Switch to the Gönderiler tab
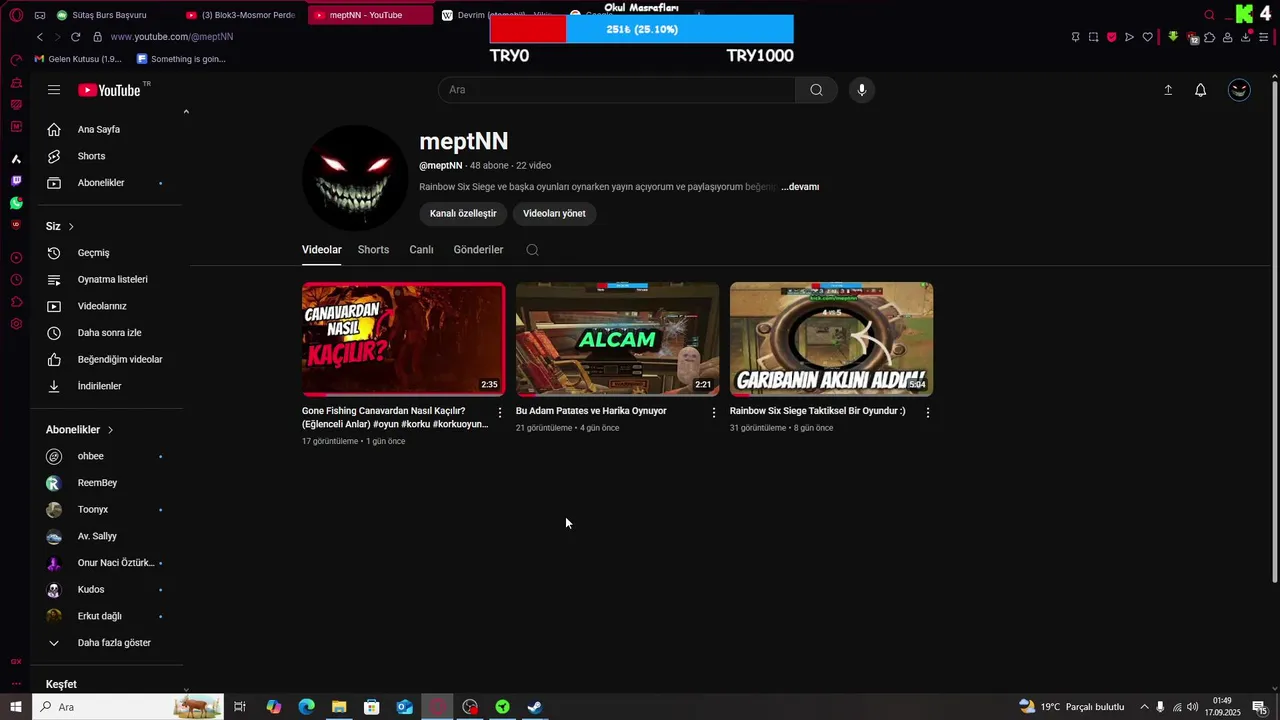This screenshot has width=1280, height=720. [x=478, y=250]
